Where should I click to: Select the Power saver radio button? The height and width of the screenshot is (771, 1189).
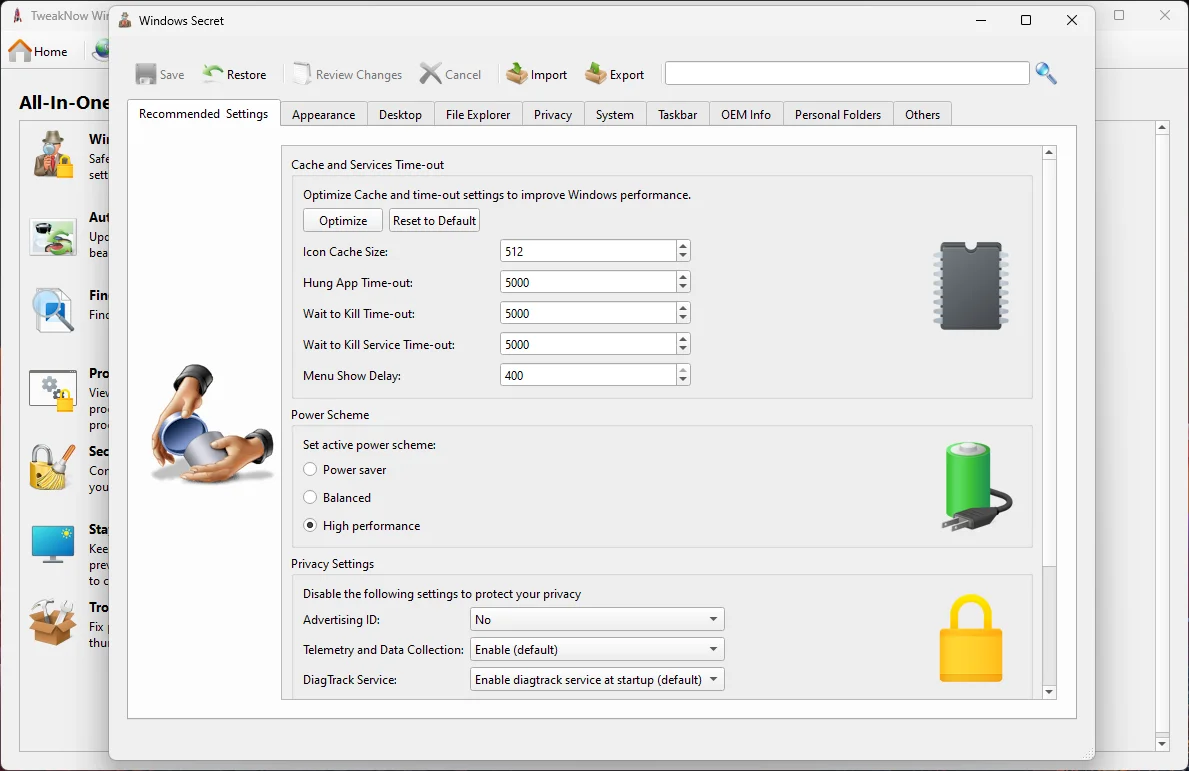[x=311, y=470]
